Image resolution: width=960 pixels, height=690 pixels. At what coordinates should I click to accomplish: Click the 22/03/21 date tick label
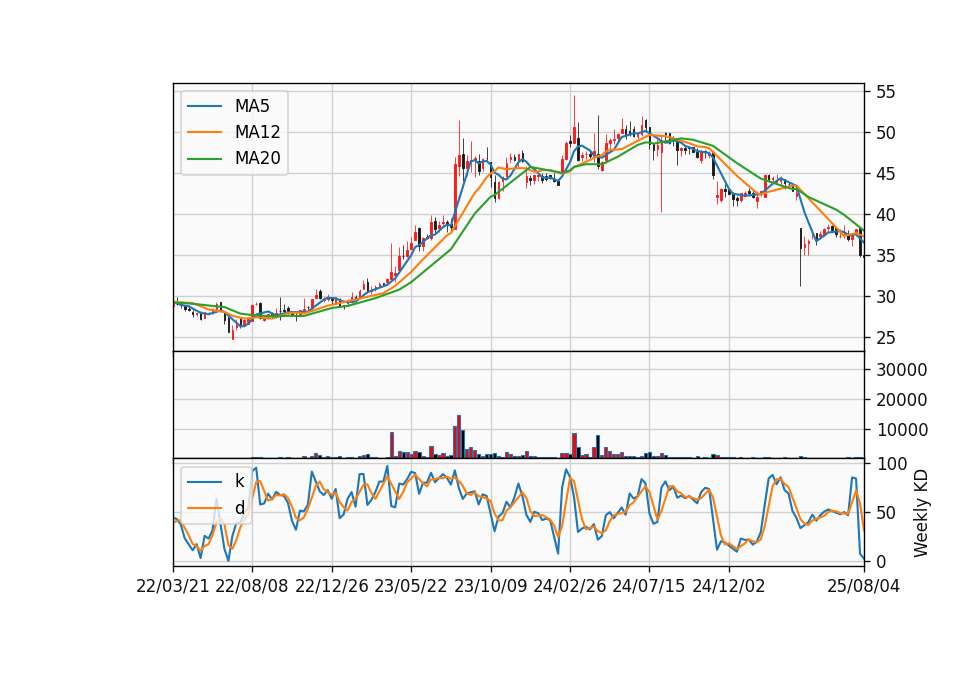[173, 586]
